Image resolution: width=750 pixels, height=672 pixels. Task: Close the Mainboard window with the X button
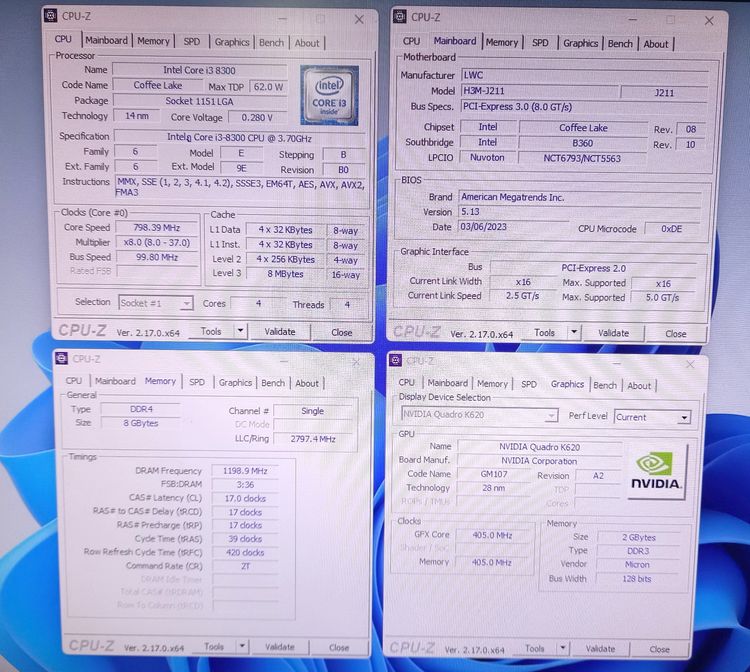(709, 21)
